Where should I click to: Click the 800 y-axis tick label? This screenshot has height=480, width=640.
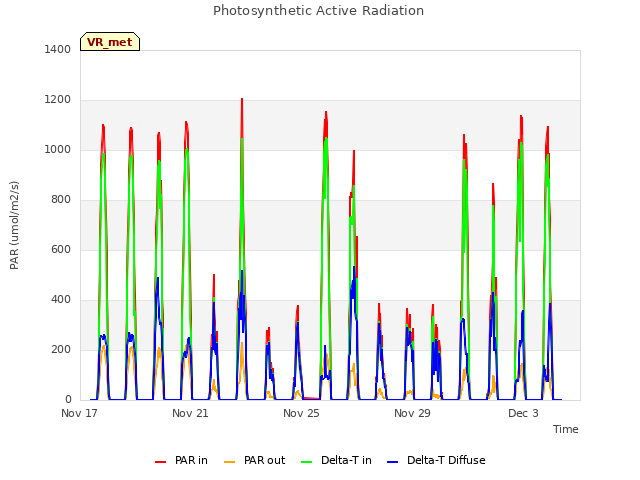61,200
